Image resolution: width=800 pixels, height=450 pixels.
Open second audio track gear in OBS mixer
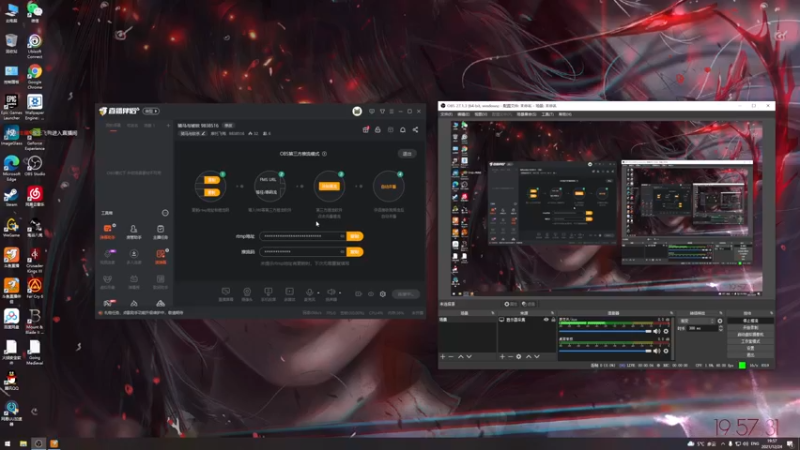pyautogui.click(x=666, y=351)
